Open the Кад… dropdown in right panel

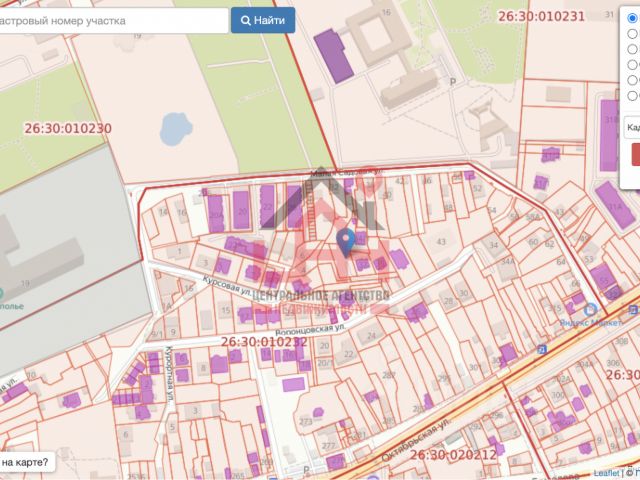[632, 127]
